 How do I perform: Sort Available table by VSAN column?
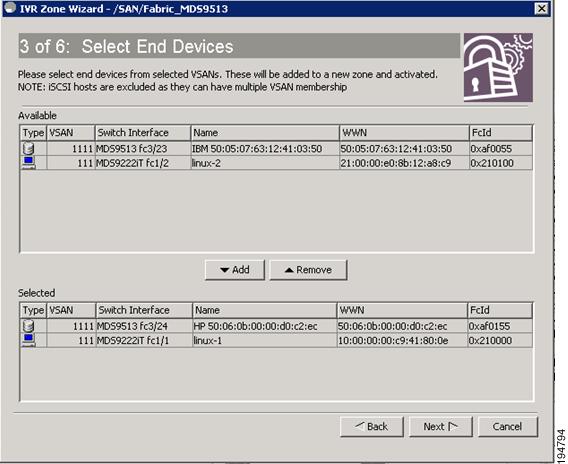[x=71, y=133]
